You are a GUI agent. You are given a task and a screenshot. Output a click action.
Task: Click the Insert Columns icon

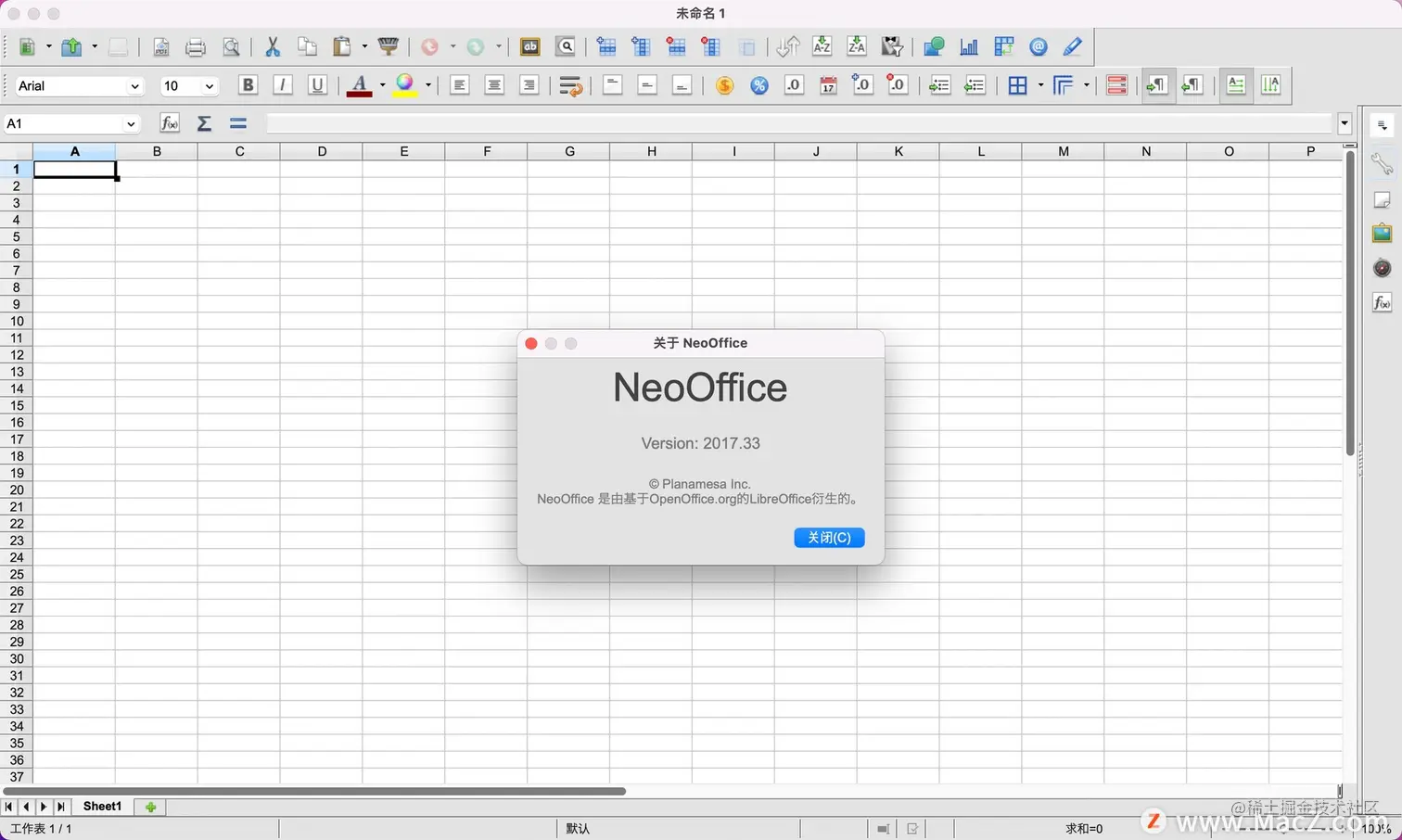[641, 46]
